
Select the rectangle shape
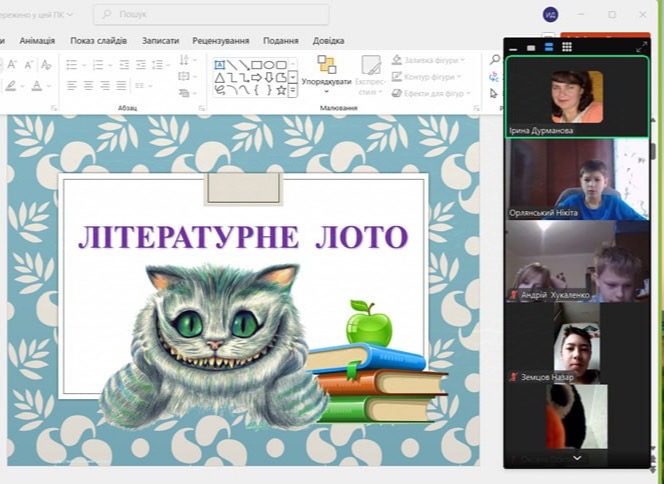(257, 65)
